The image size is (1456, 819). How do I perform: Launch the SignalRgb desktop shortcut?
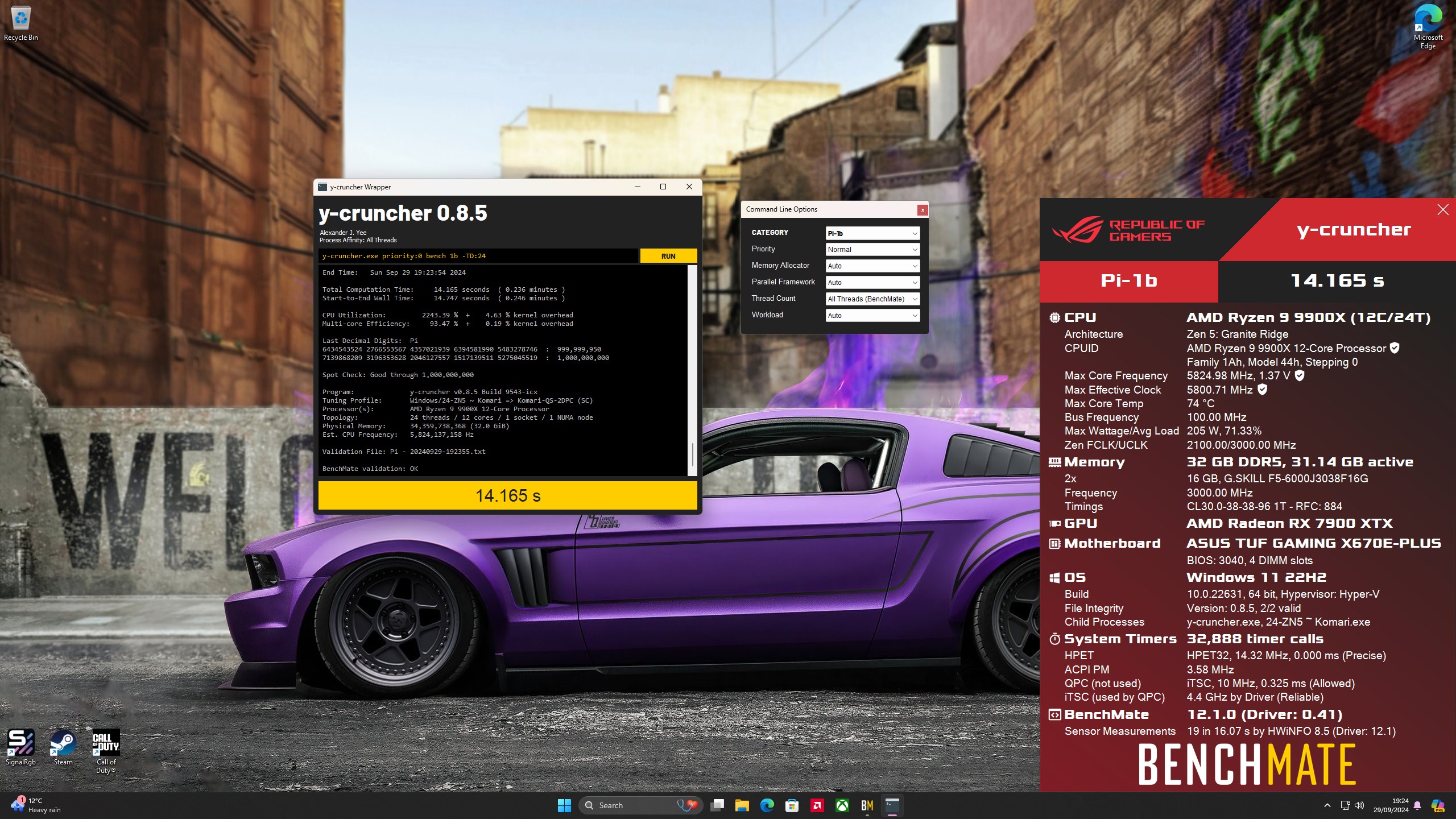(x=20, y=747)
